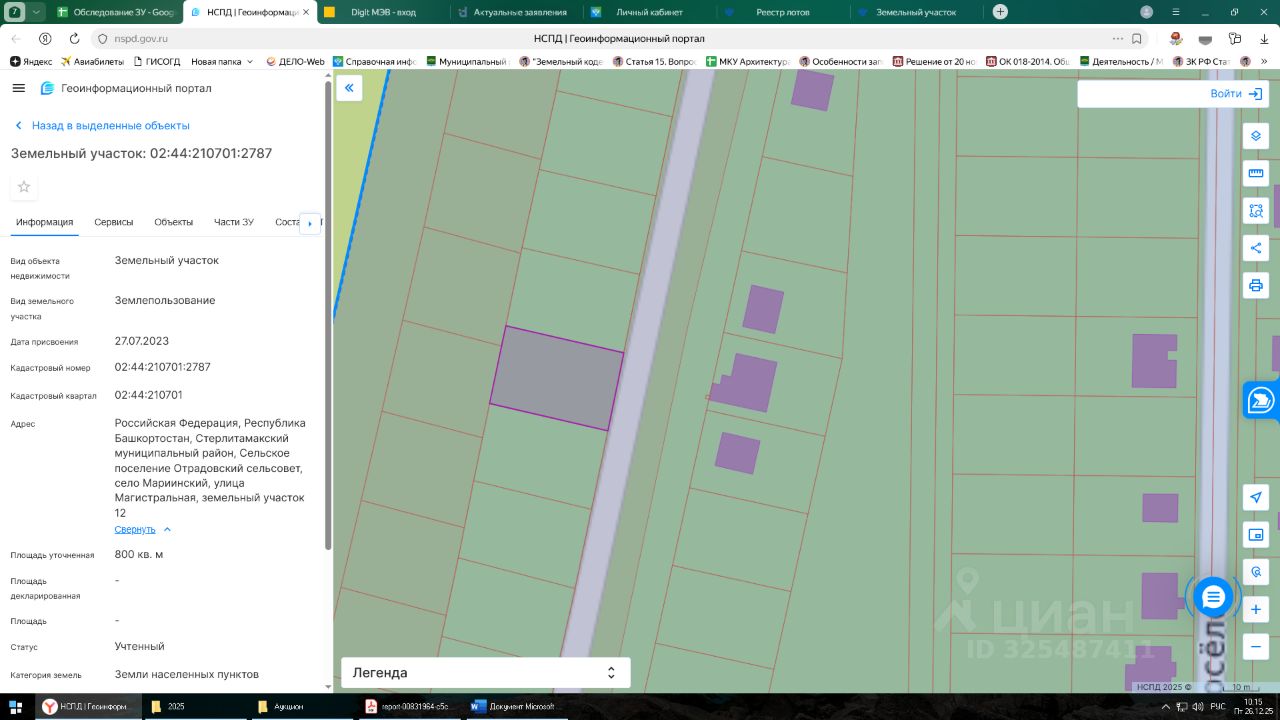Click the Геоинформационный портал logo
The width and height of the screenshot is (1280, 720).
(125, 88)
